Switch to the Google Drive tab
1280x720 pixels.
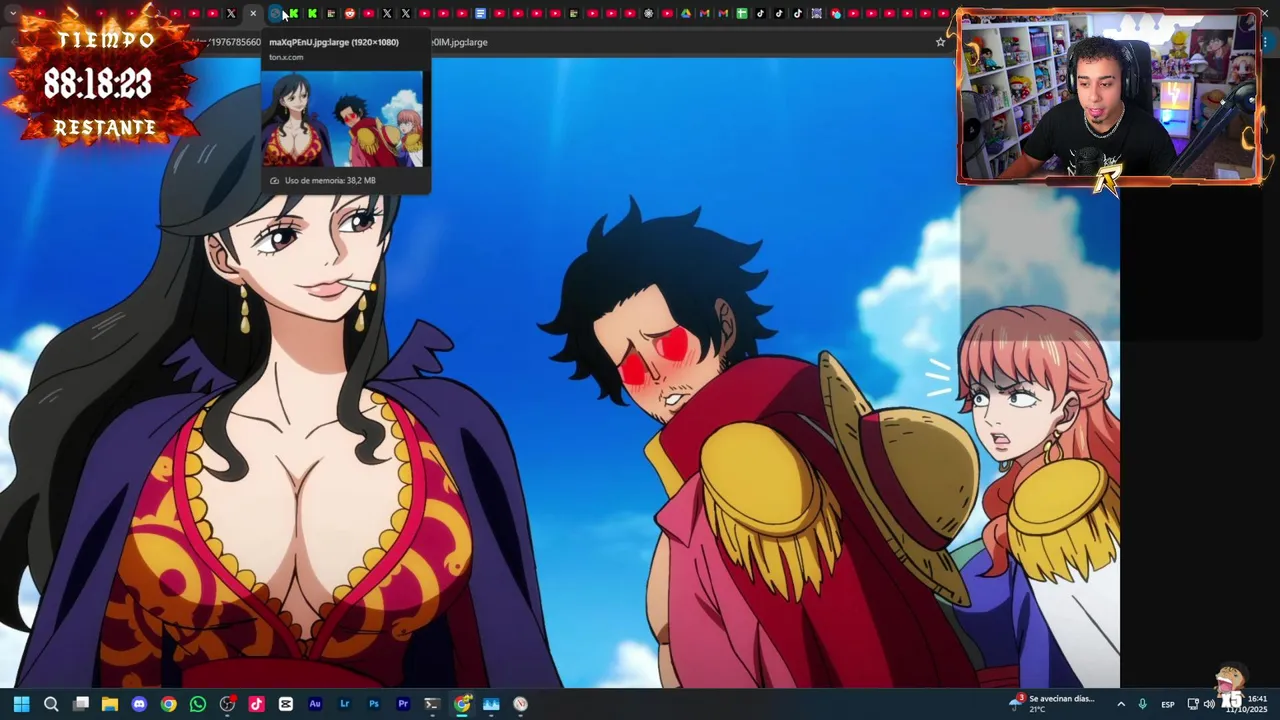(685, 14)
